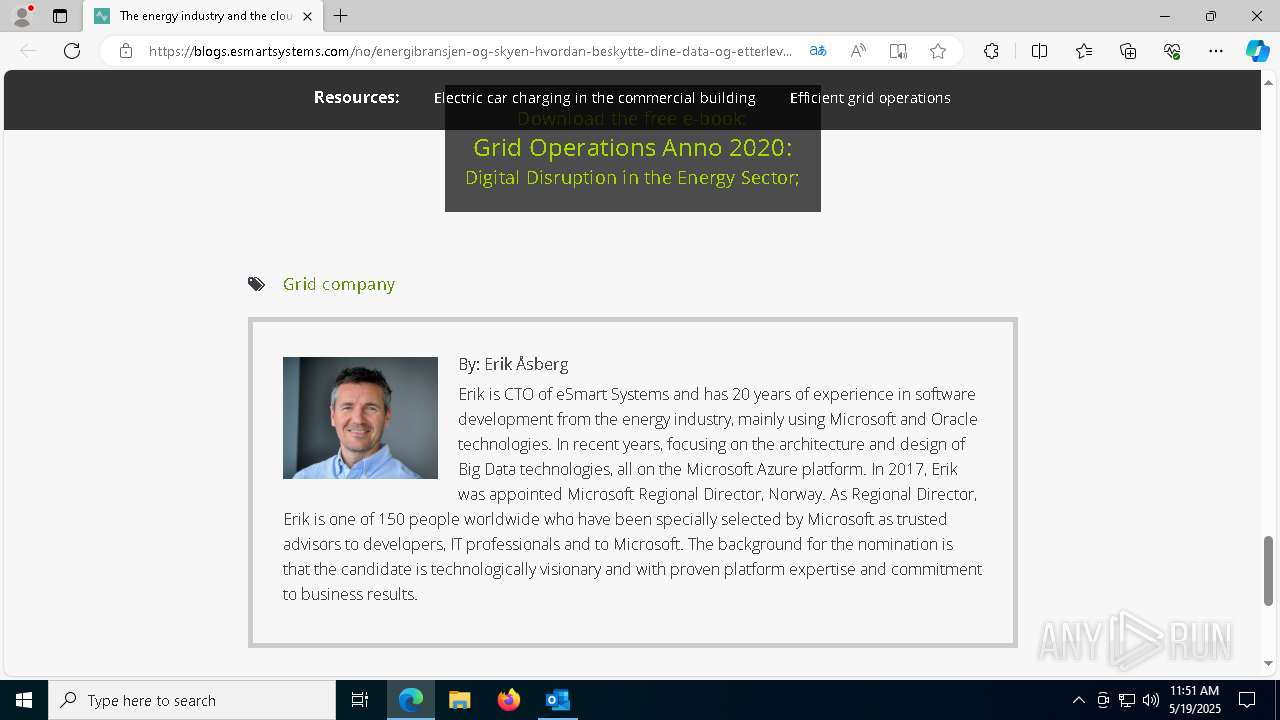Click the Resources: label
The width and height of the screenshot is (1280, 720).
tap(356, 97)
